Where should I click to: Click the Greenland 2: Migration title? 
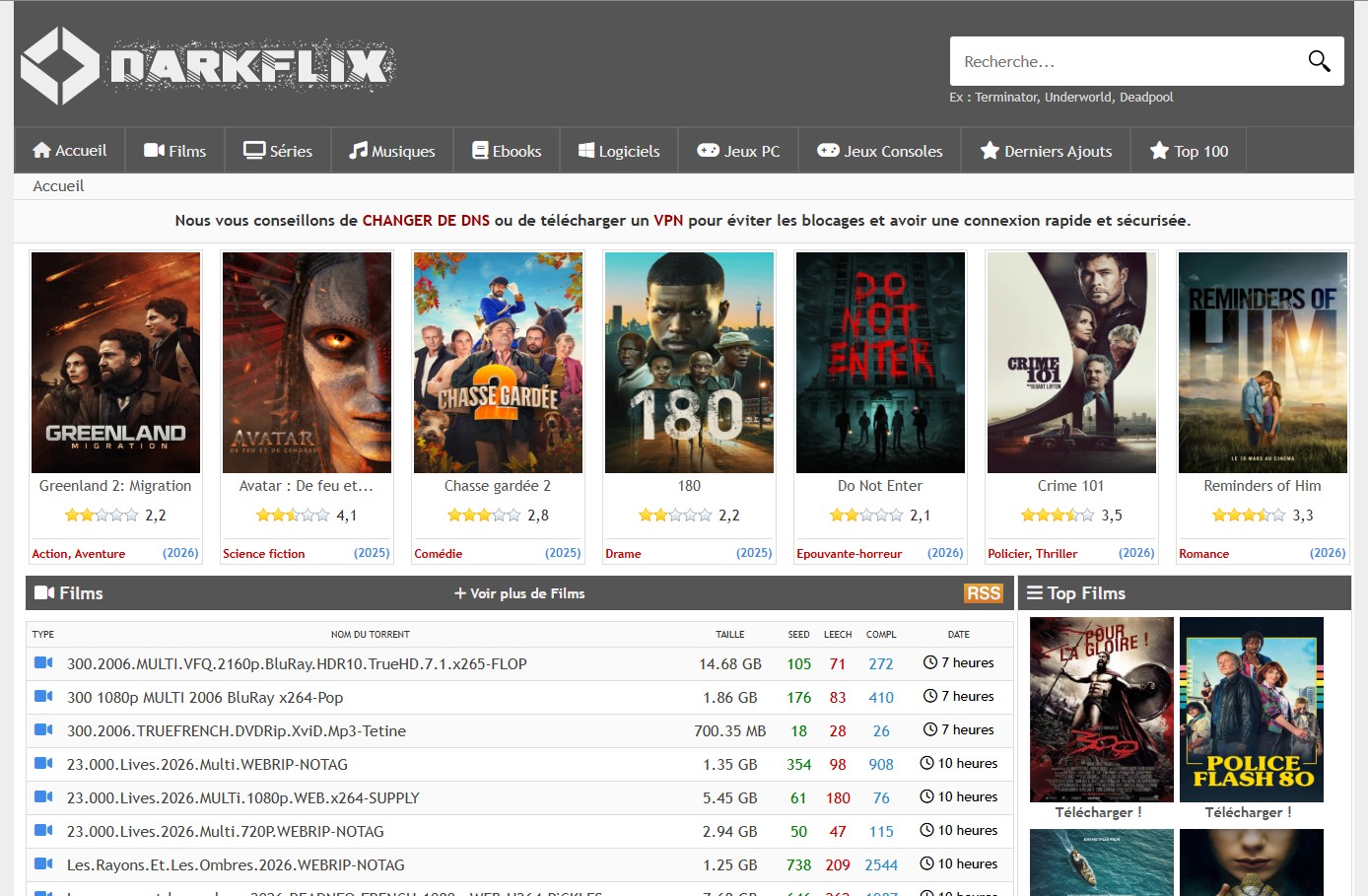coord(115,486)
